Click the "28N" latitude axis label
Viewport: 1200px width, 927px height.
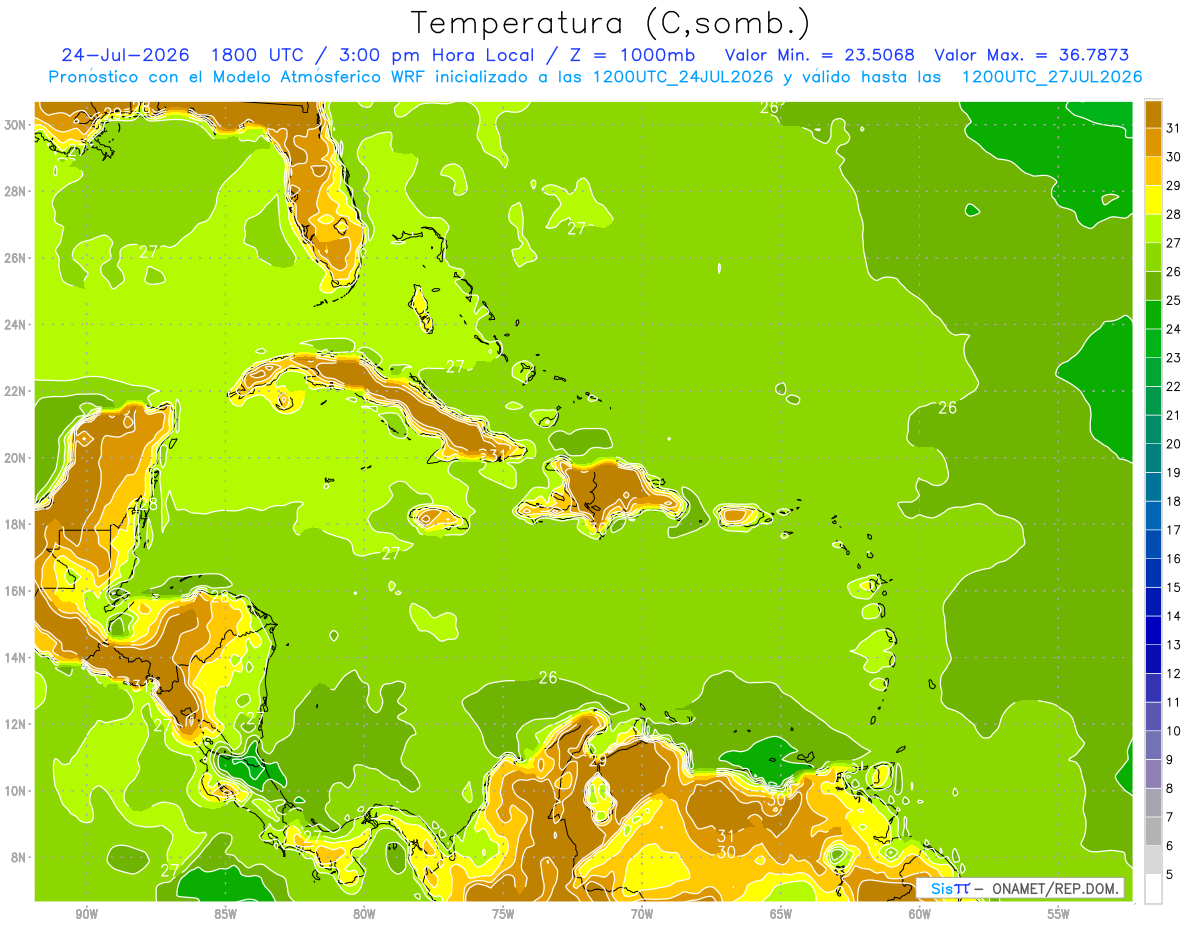pyautogui.click(x=16, y=191)
